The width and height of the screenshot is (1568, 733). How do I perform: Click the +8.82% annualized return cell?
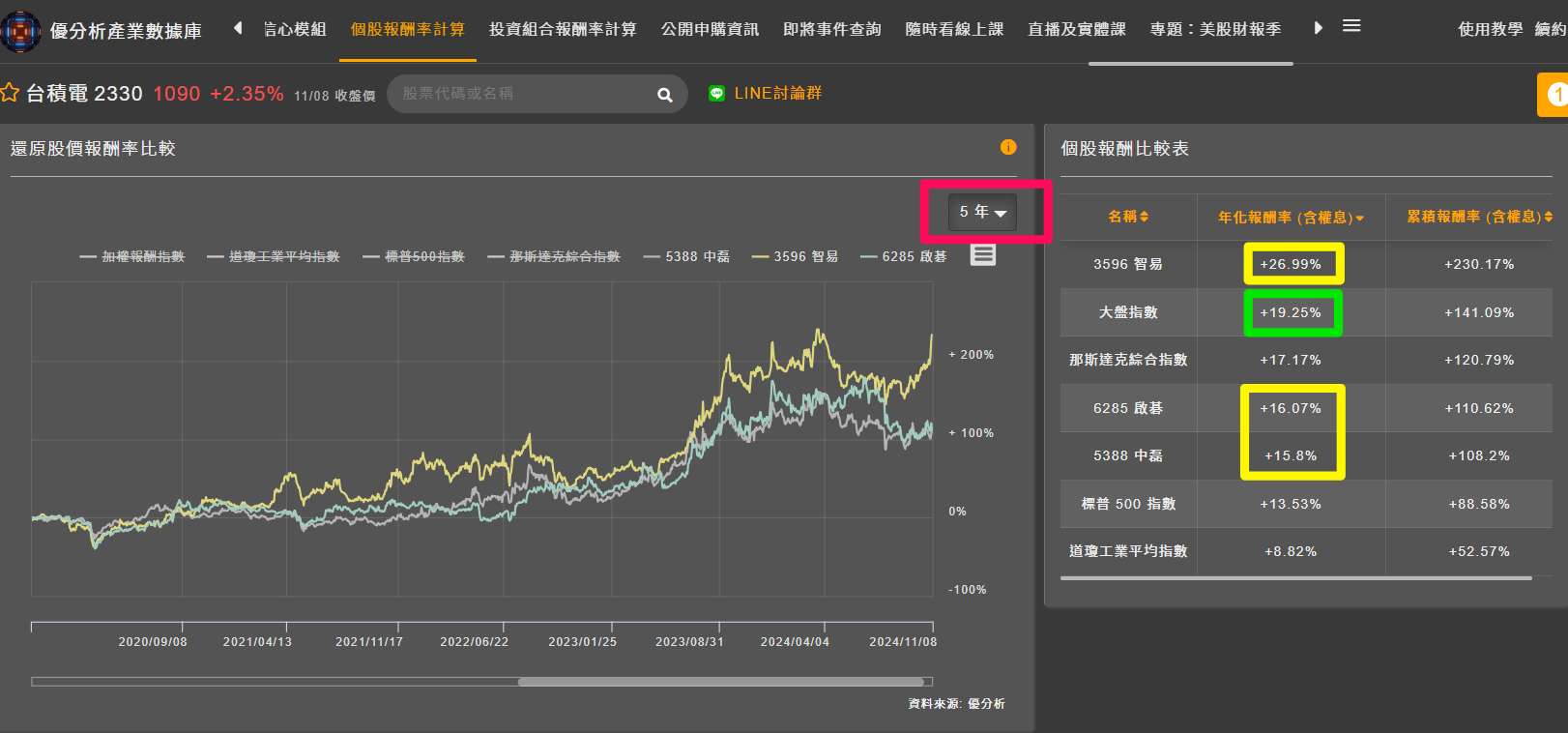[1291, 551]
